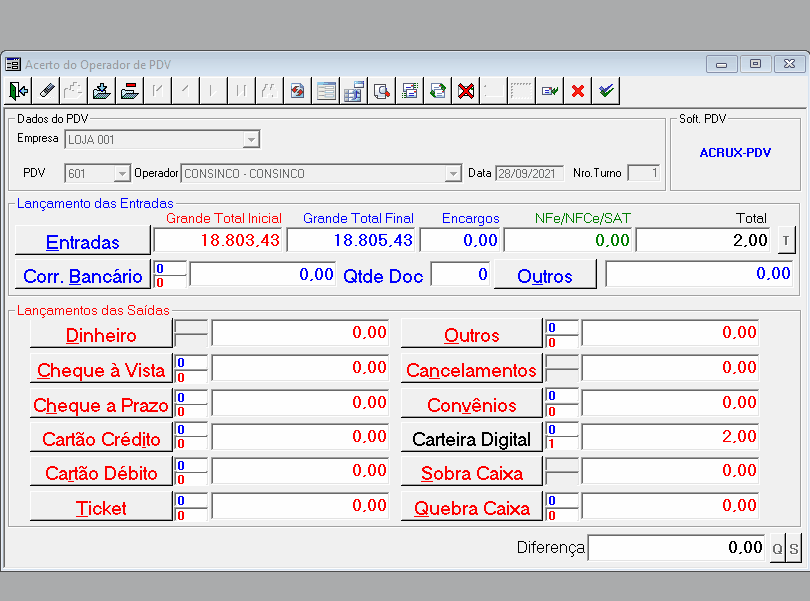Viewport: 810px width, 601px height.
Task: Click the document magnifier preview icon
Action: [x=382, y=91]
